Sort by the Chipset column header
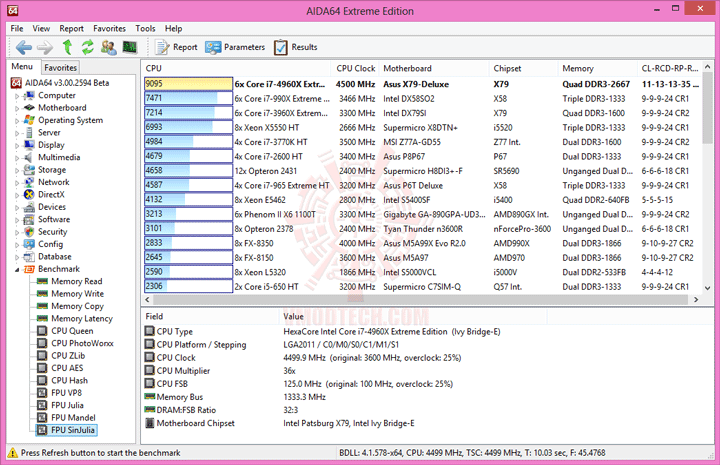The image size is (720, 465). click(x=523, y=68)
